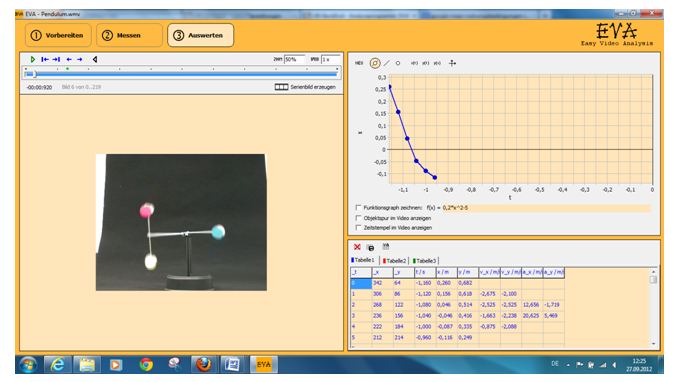Open step 1 Vorbereiten

click(58, 35)
